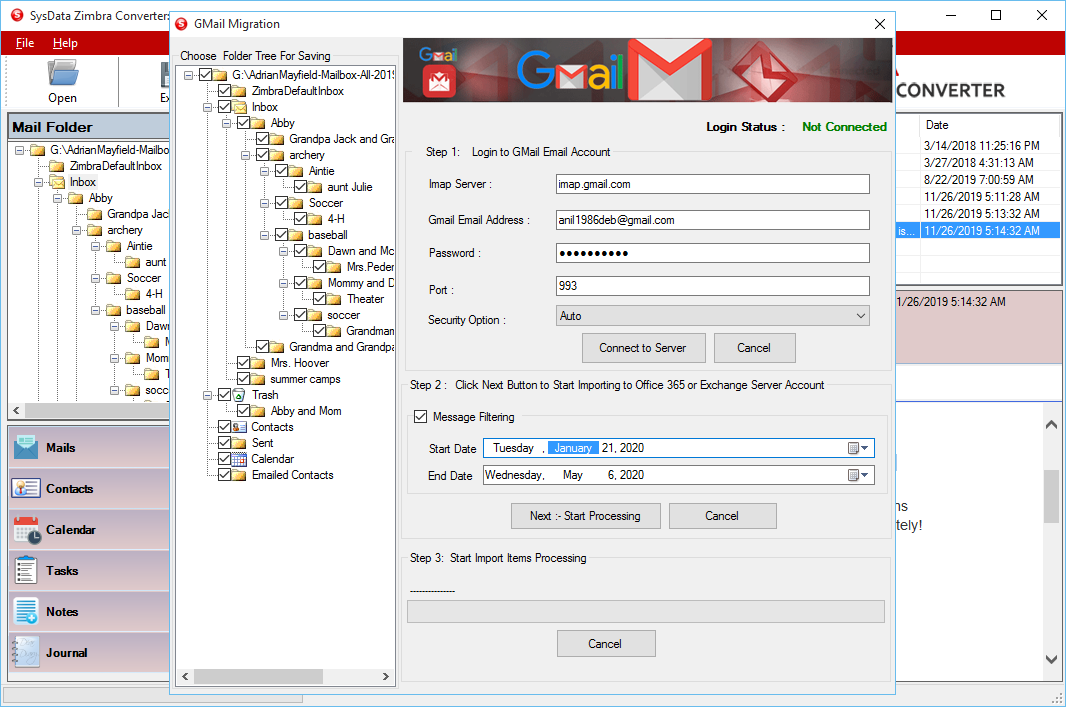Screen dimensions: 1066x707
Task: Click the Step 3 import progress bar
Action: [645, 611]
